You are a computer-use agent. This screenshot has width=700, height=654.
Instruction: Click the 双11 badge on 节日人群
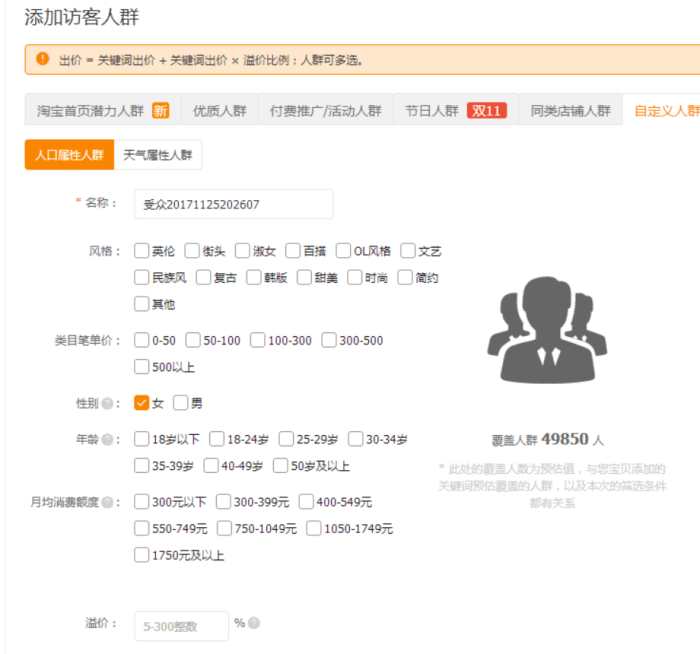click(x=487, y=110)
